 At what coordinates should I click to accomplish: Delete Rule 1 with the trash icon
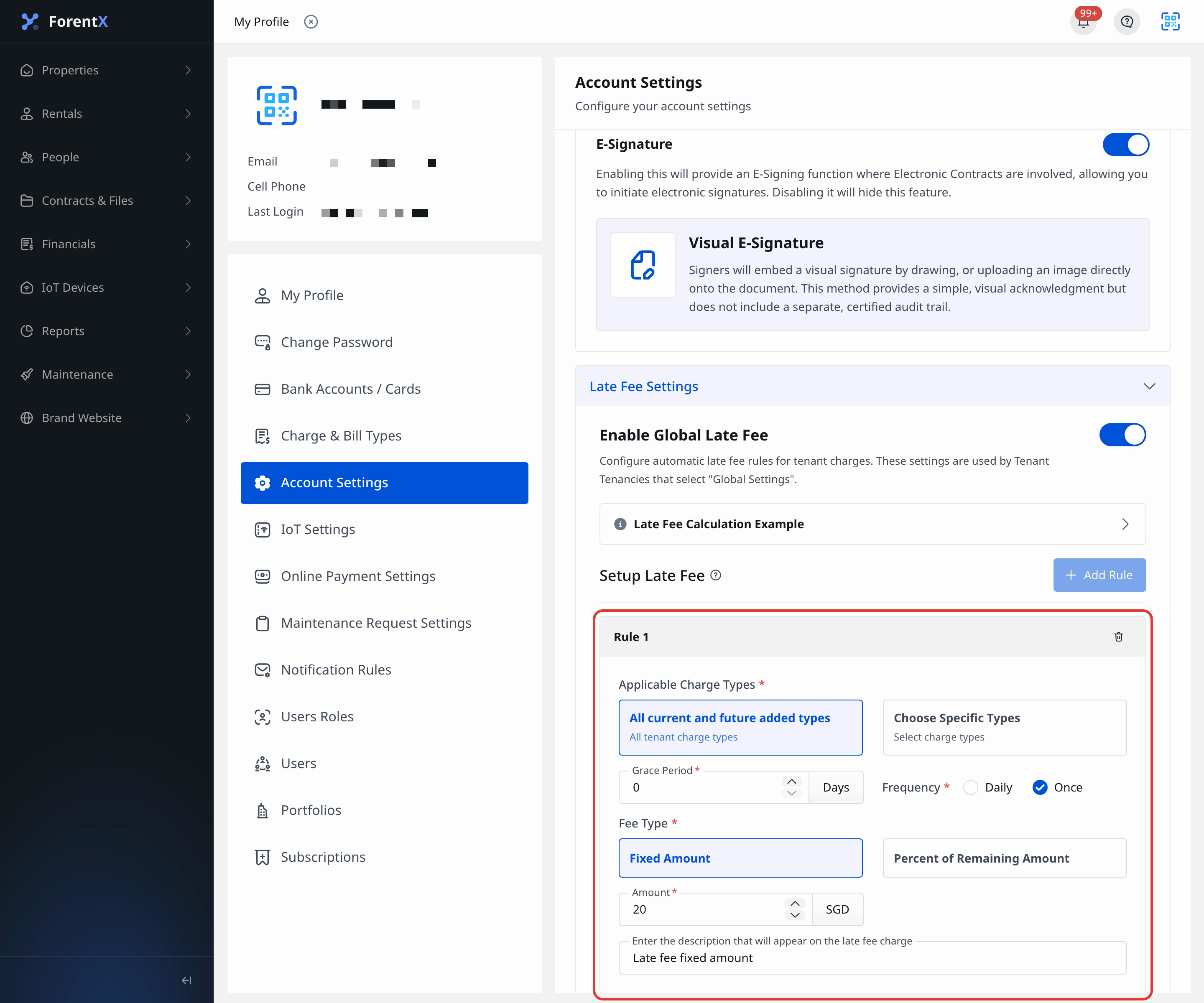coord(1119,637)
